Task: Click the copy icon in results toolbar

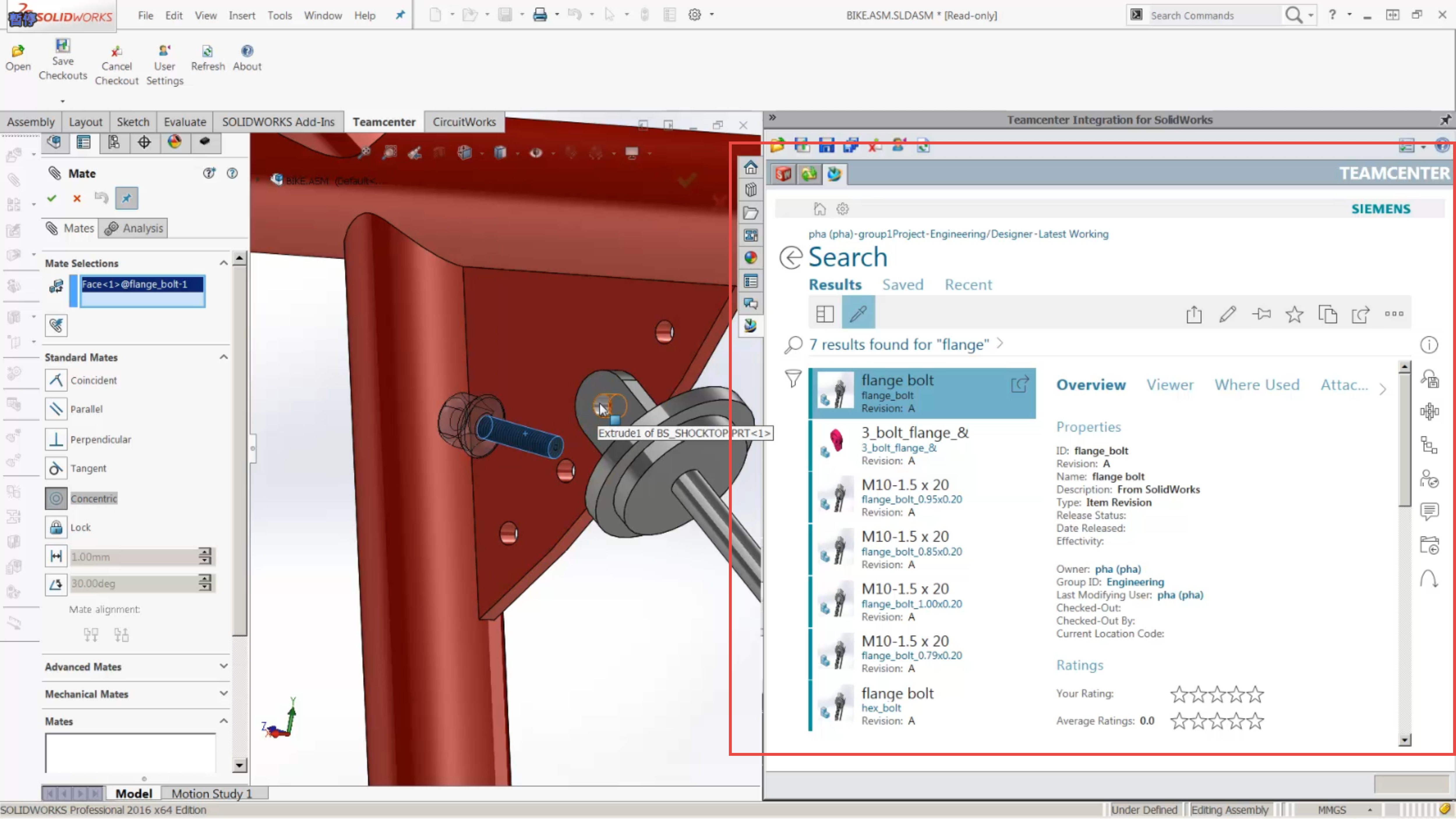Action: 1328,314
